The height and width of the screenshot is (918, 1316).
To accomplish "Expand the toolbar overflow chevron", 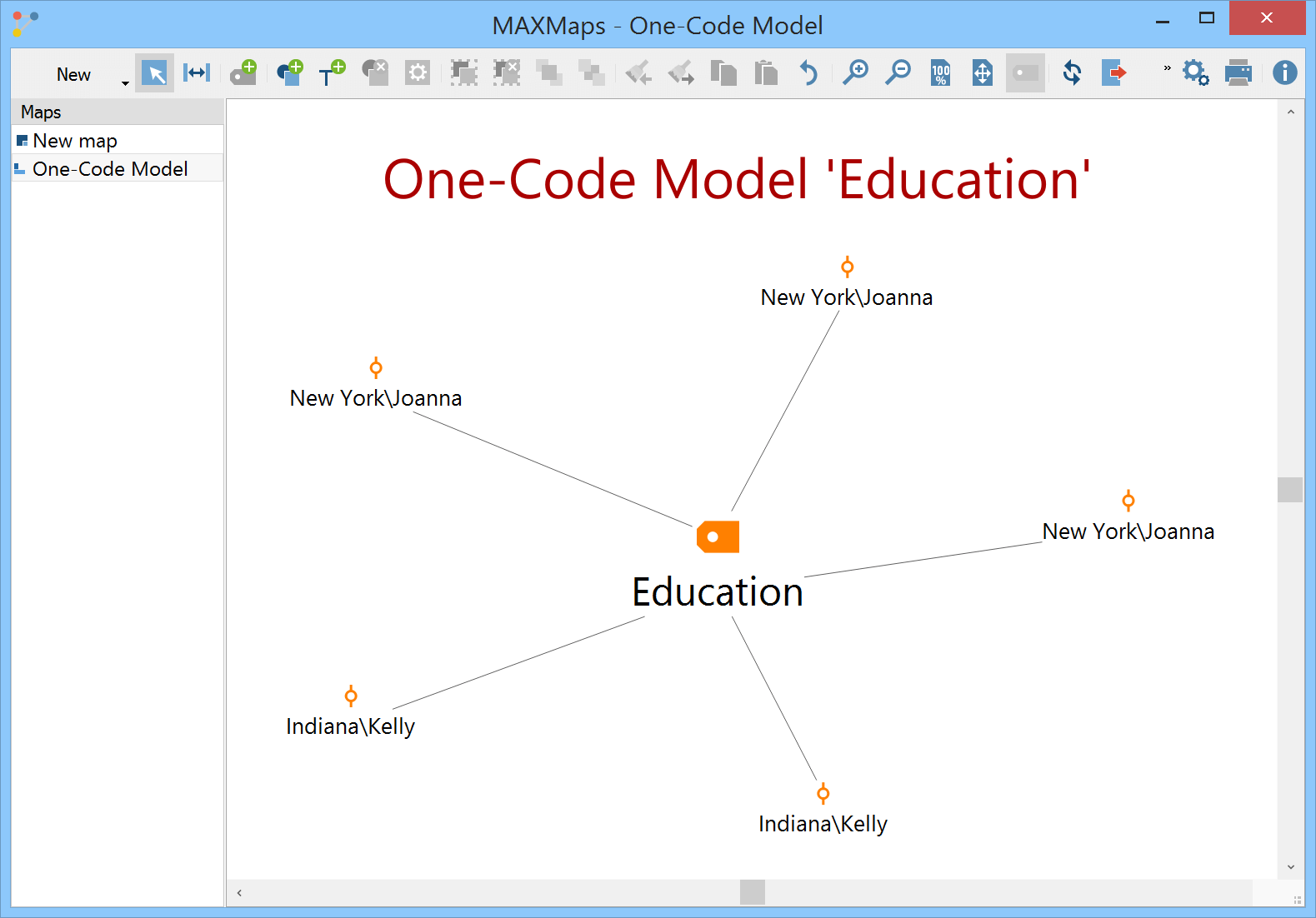I will pyautogui.click(x=1167, y=68).
